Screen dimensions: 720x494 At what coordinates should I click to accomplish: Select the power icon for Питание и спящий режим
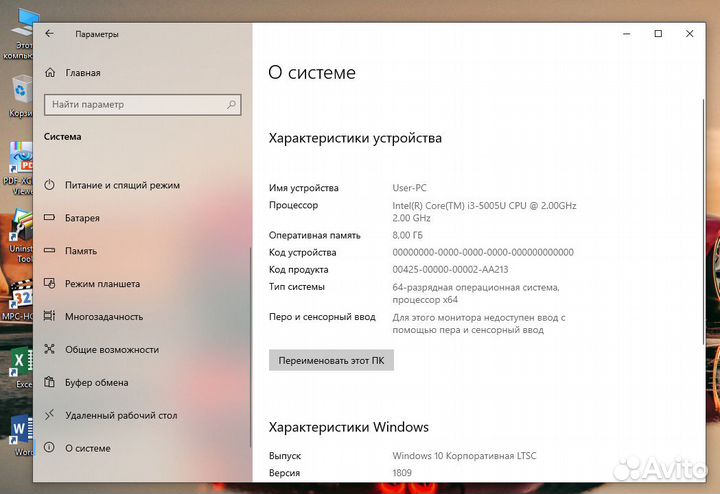coord(50,185)
